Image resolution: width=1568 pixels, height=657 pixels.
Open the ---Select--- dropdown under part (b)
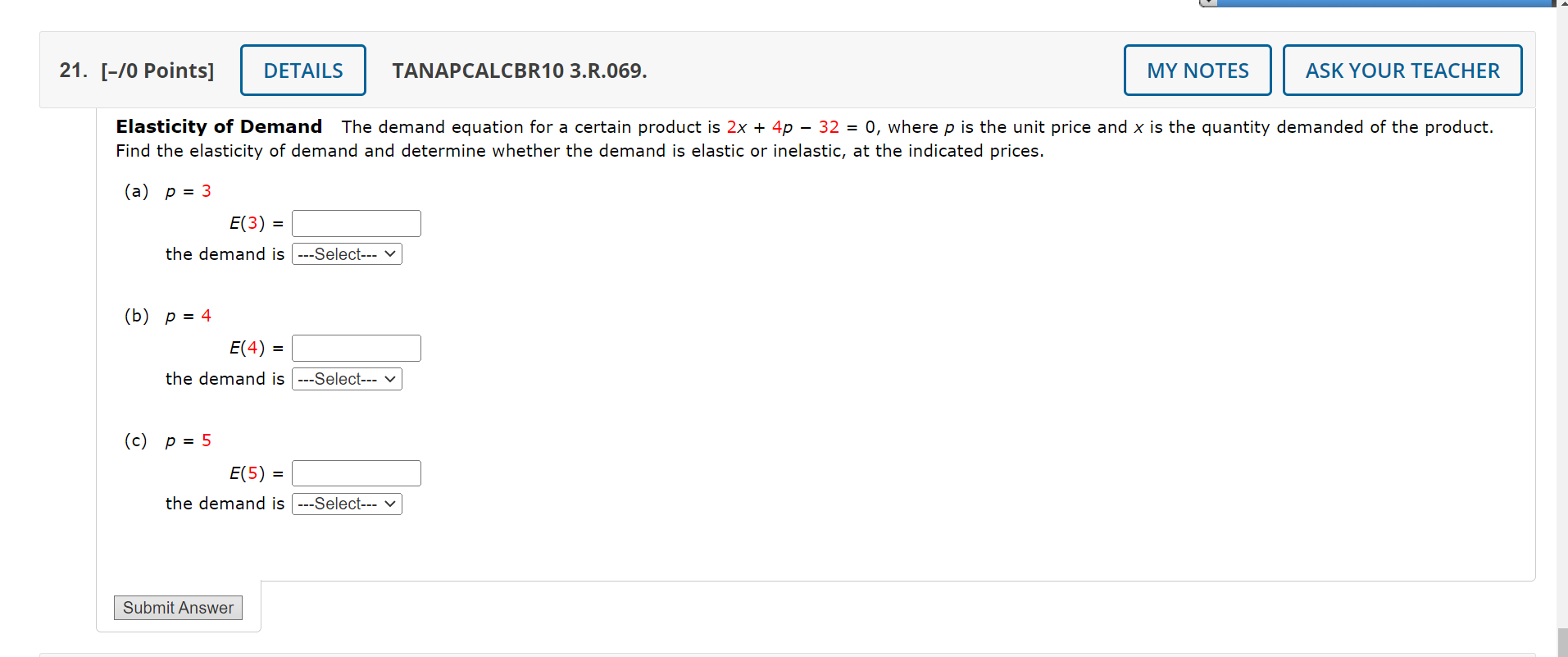[346, 378]
